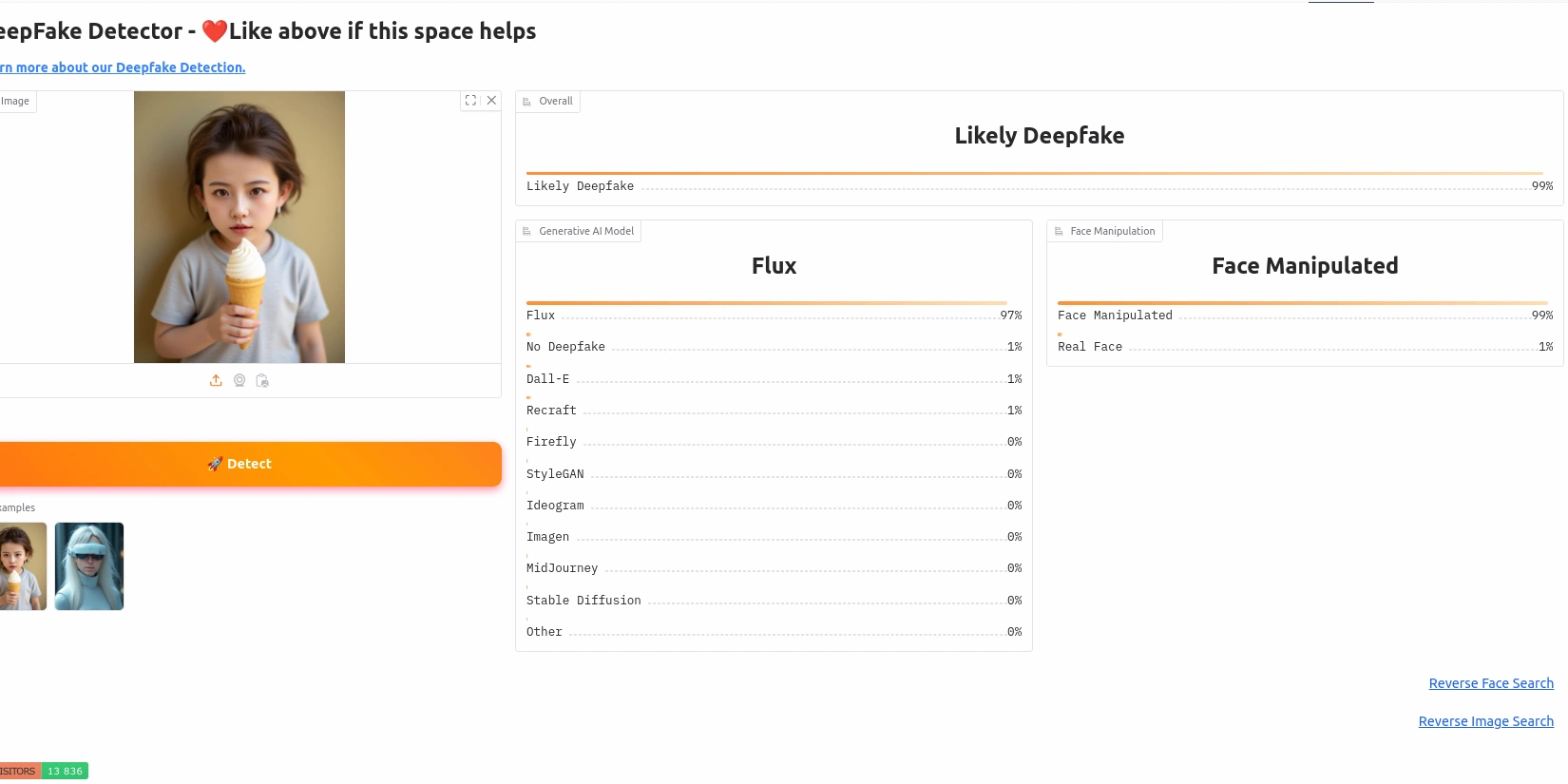Click the Overall label icon
The image size is (1568, 784).
coord(527,102)
